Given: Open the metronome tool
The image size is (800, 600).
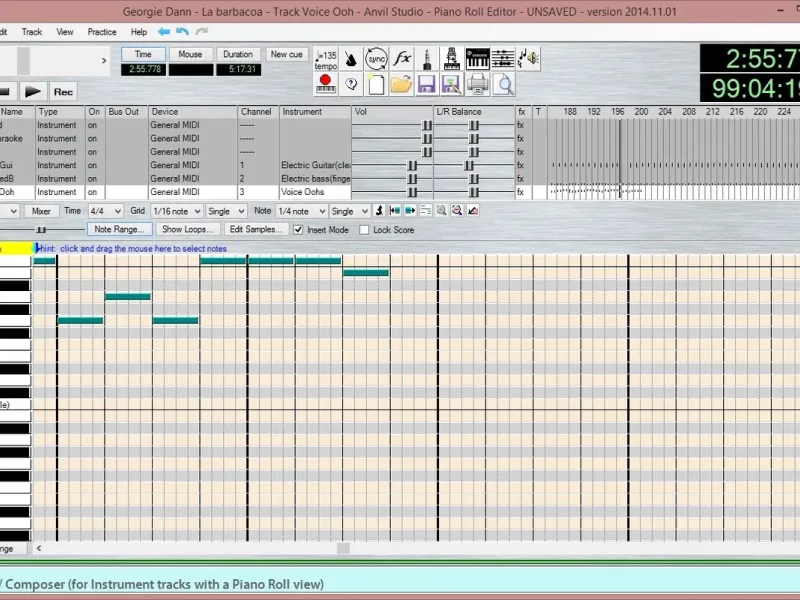Looking at the screenshot, I should pos(351,59).
